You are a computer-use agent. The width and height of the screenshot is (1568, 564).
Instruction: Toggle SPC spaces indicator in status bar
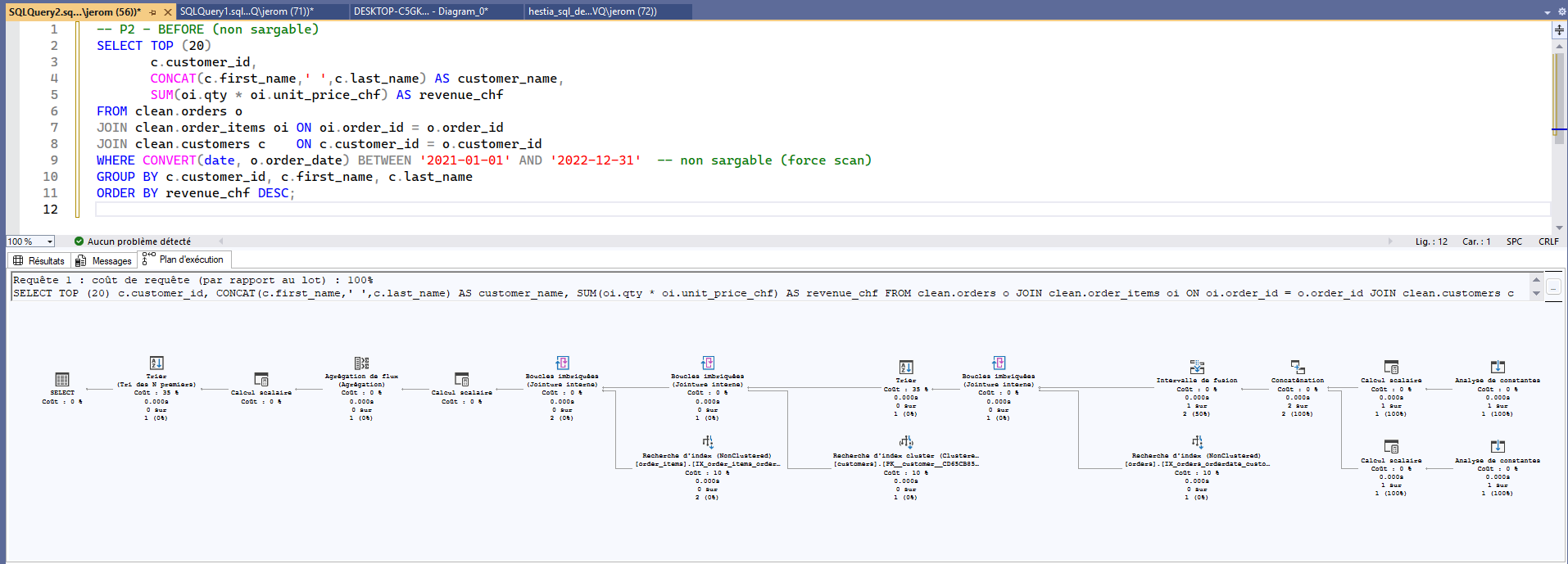point(1514,241)
